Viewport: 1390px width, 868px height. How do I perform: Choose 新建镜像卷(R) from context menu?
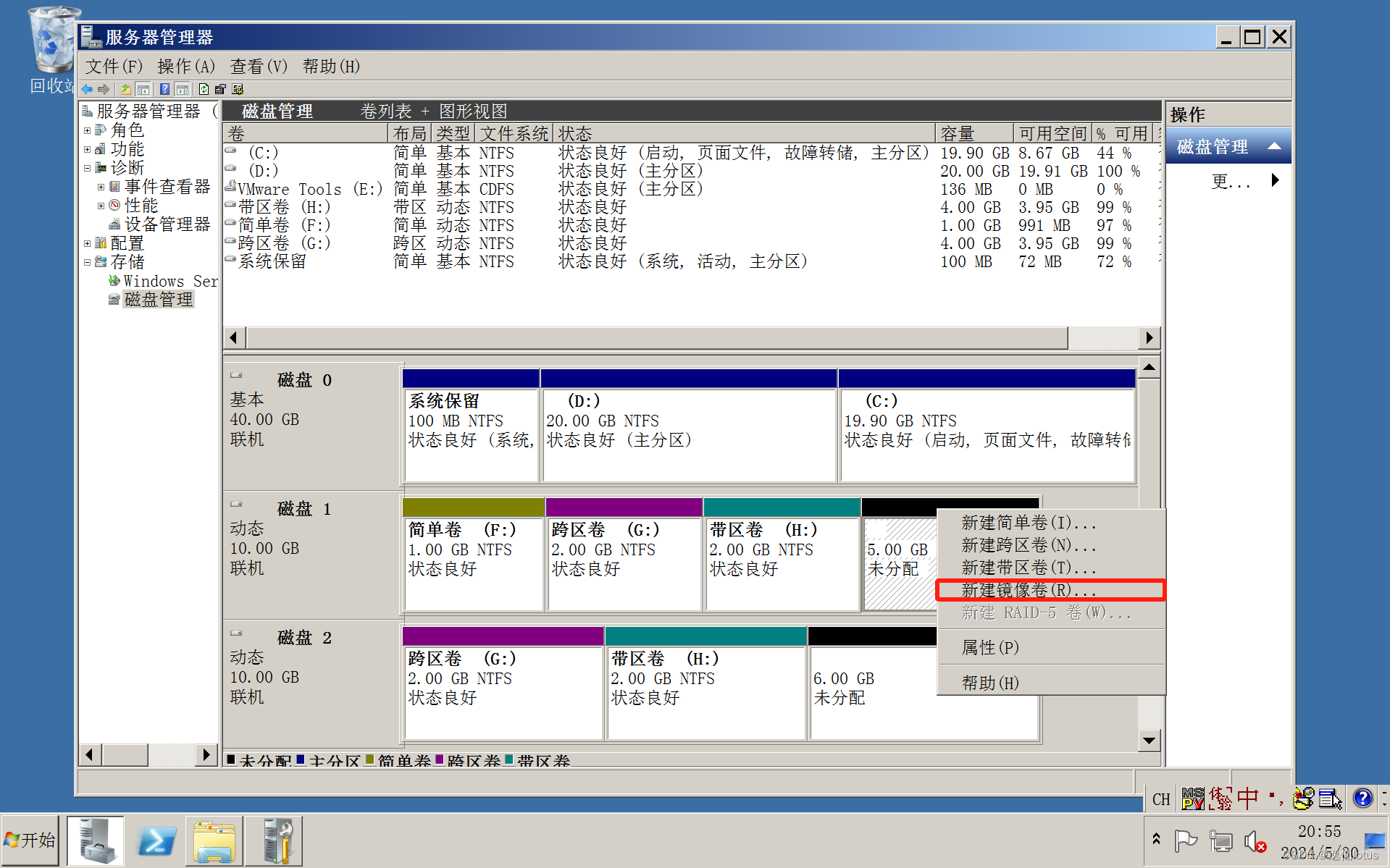[x=1051, y=591]
